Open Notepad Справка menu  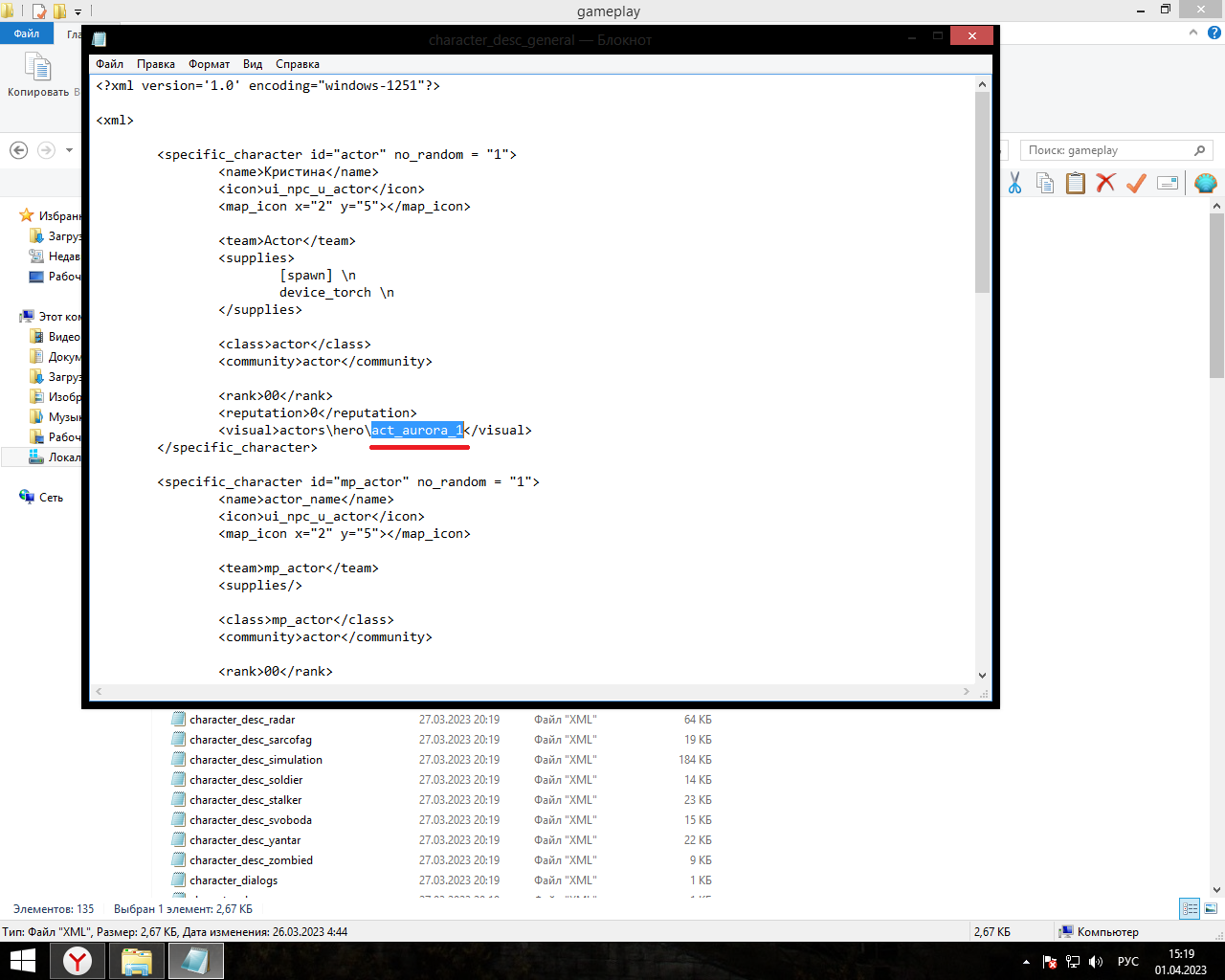pyautogui.click(x=298, y=64)
